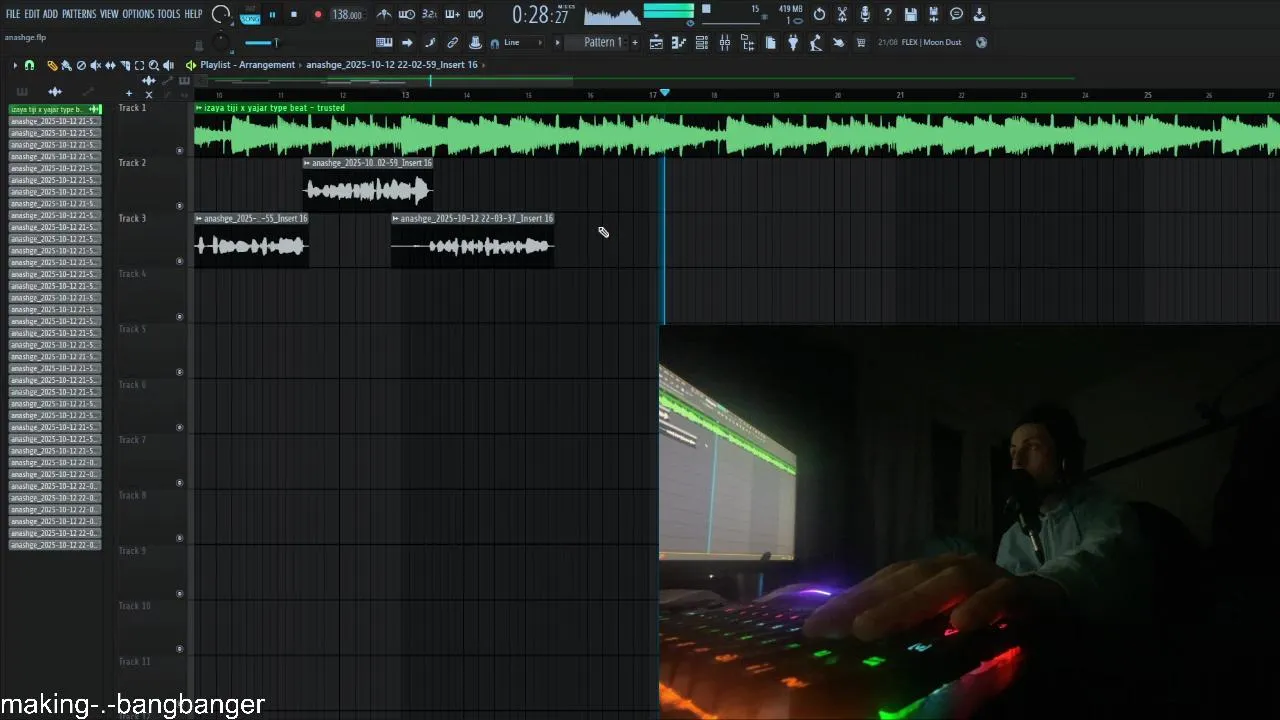This screenshot has width=1280, height=720.
Task: Toggle Song/Pattern mode button
Action: tap(250, 15)
